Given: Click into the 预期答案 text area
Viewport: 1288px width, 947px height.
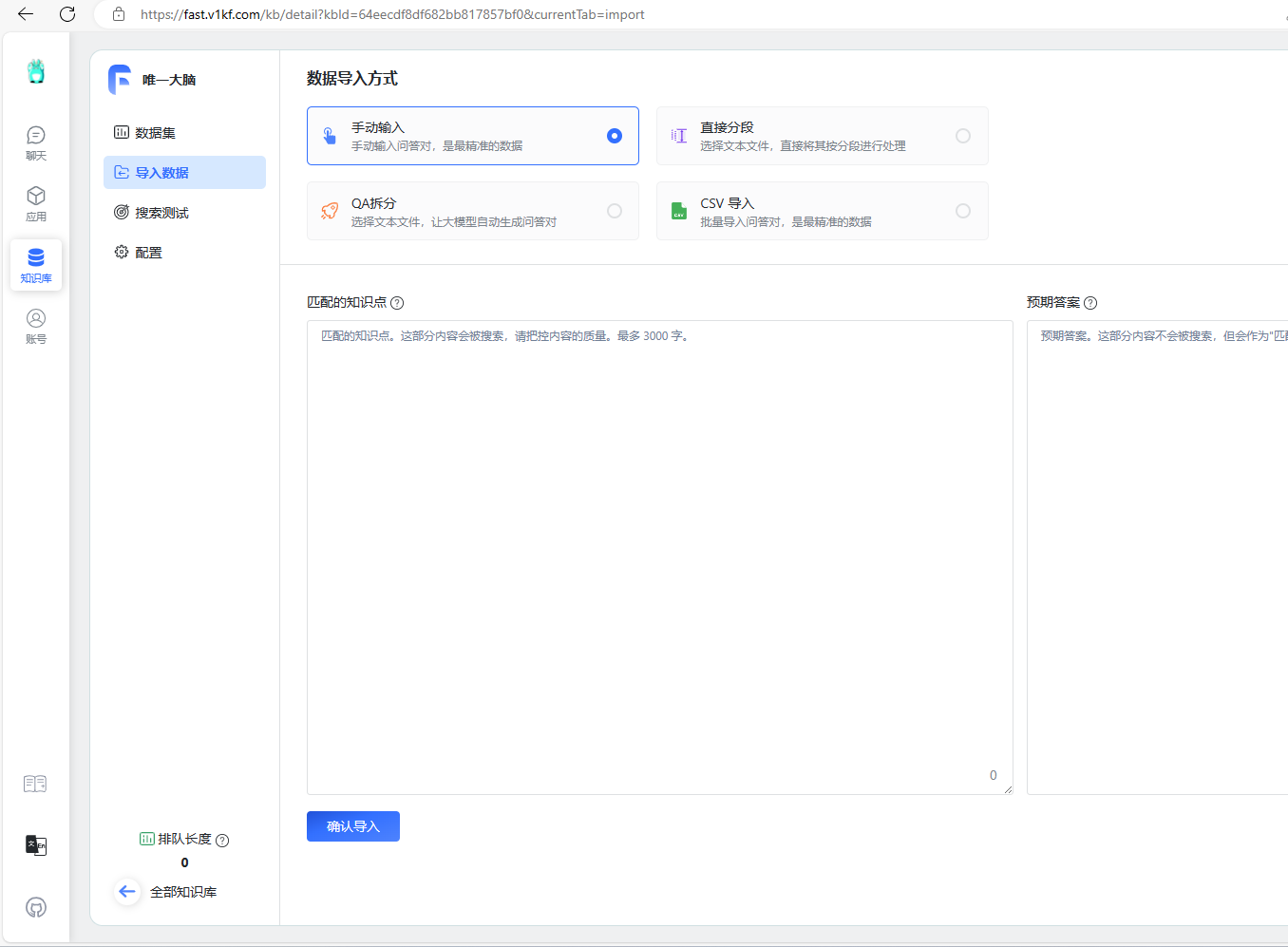Looking at the screenshot, I should coord(1157,558).
